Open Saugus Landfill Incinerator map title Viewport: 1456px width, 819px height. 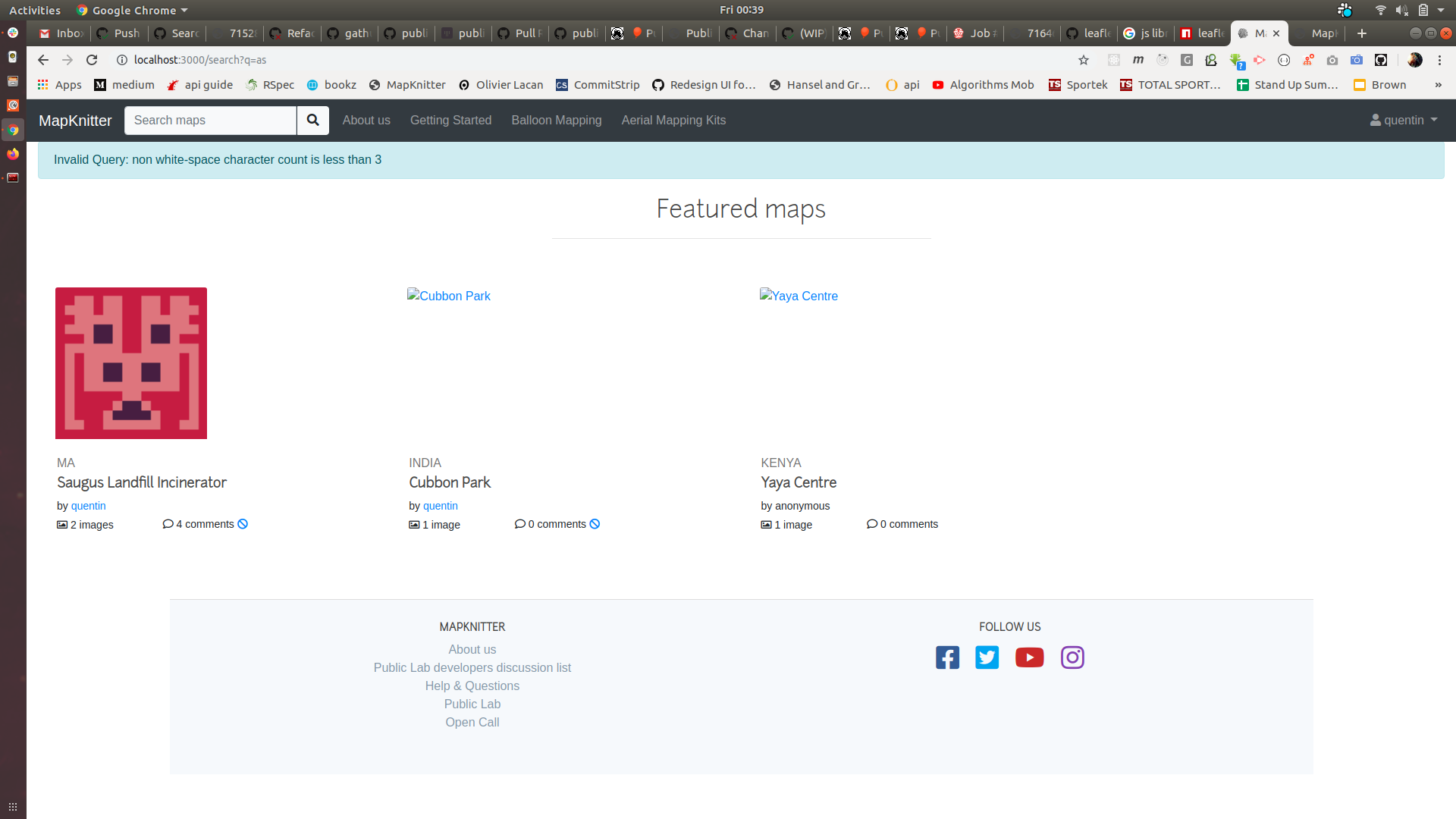(142, 482)
